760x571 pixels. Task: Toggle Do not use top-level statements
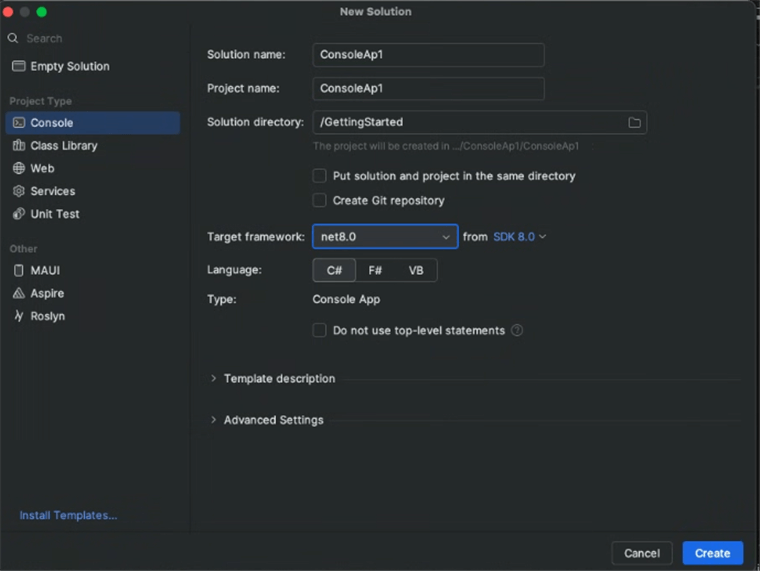320,331
